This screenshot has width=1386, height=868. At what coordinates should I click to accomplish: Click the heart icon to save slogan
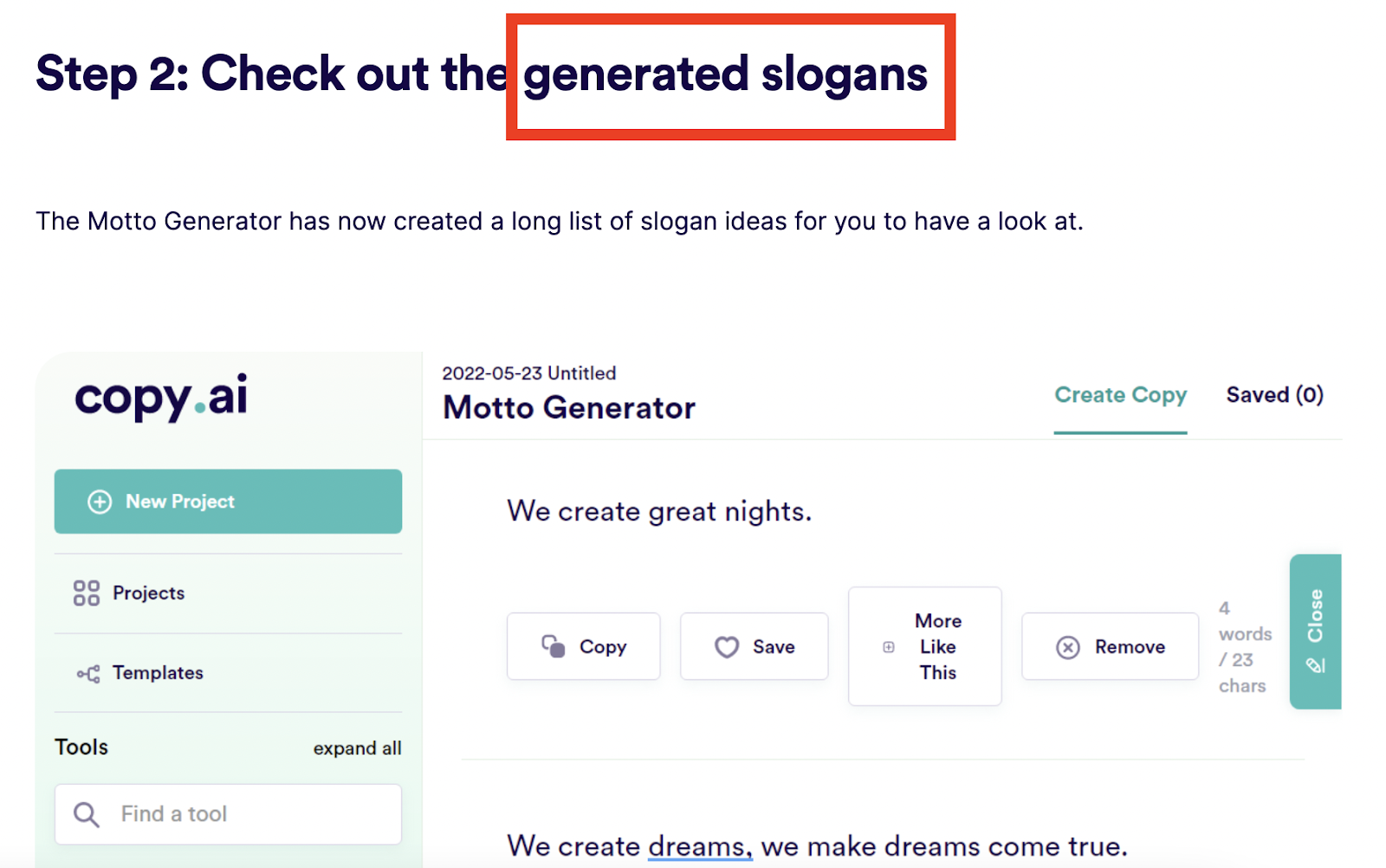727,647
